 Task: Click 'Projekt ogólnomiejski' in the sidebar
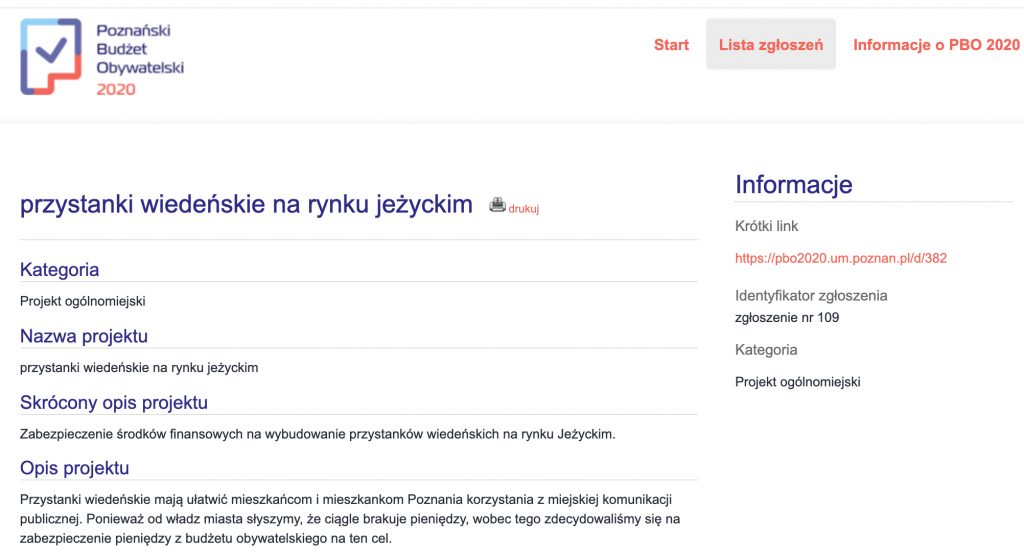click(x=797, y=382)
